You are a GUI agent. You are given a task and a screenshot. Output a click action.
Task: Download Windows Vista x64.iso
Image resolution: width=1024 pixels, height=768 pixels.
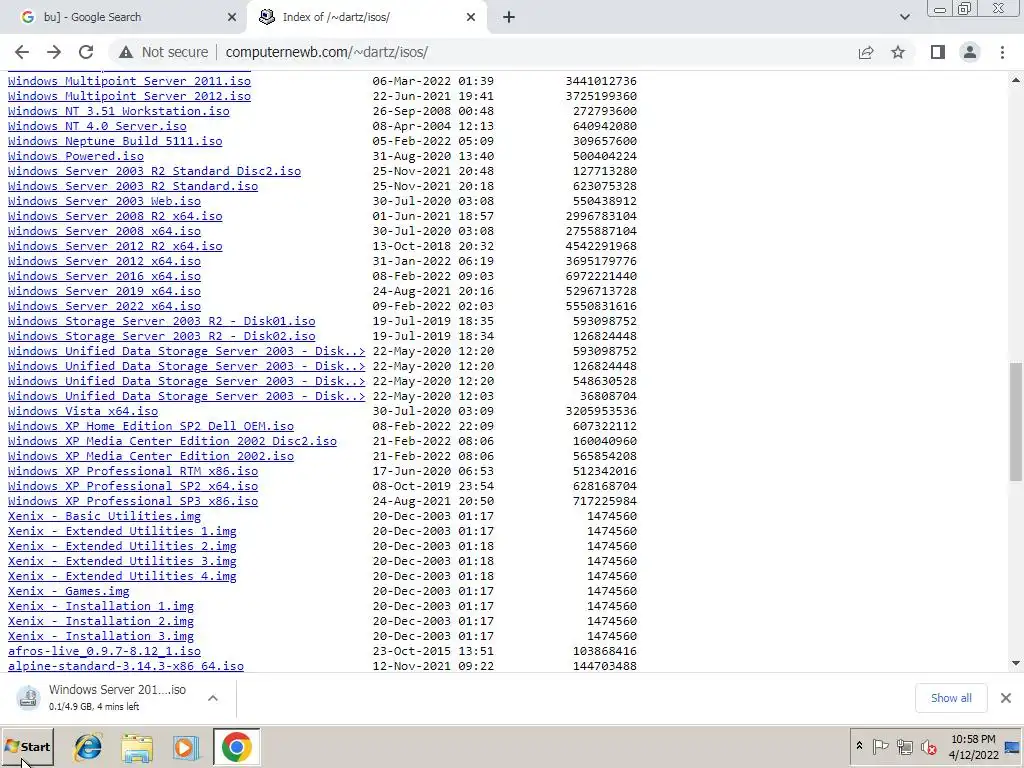83,411
